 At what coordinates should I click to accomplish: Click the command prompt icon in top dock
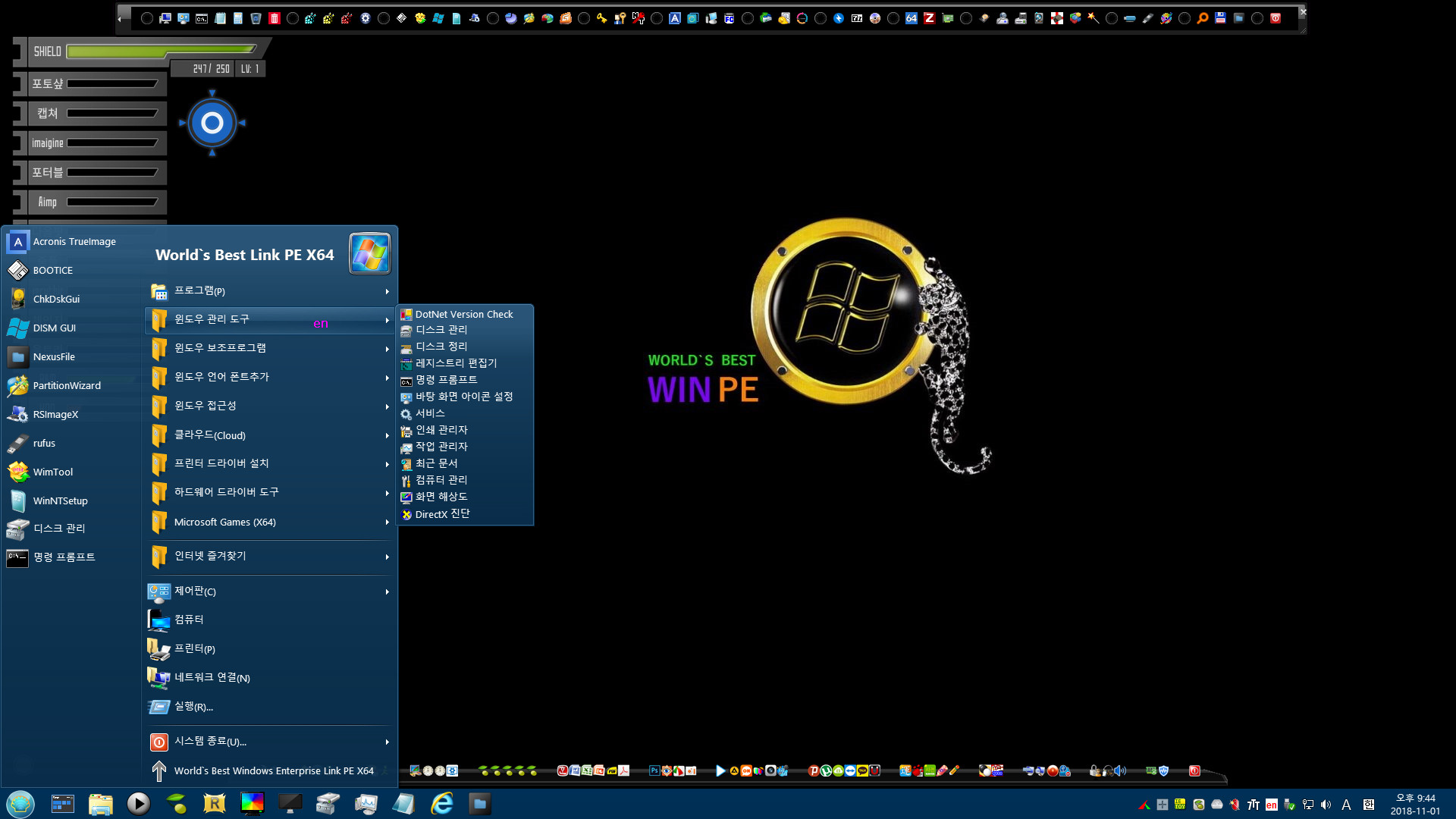click(202, 18)
